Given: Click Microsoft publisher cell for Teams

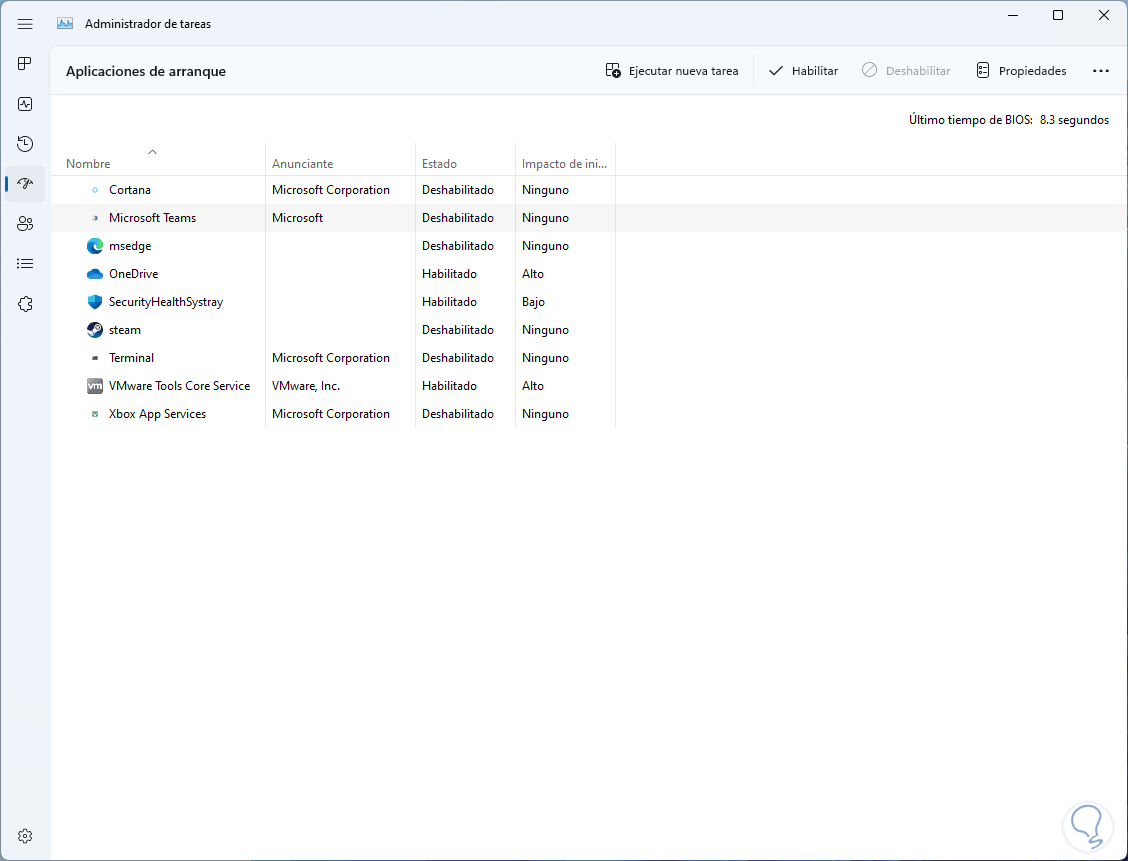Looking at the screenshot, I should coord(297,218).
